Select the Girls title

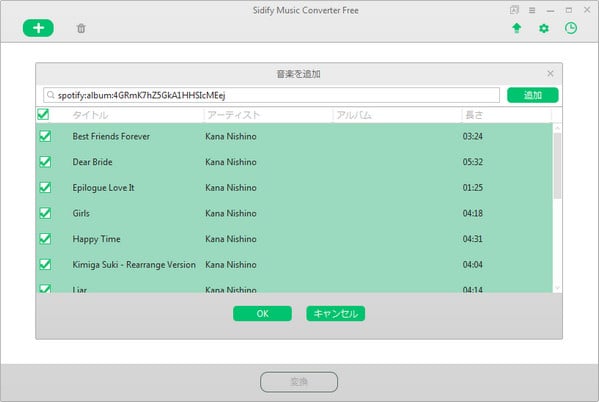pos(81,213)
